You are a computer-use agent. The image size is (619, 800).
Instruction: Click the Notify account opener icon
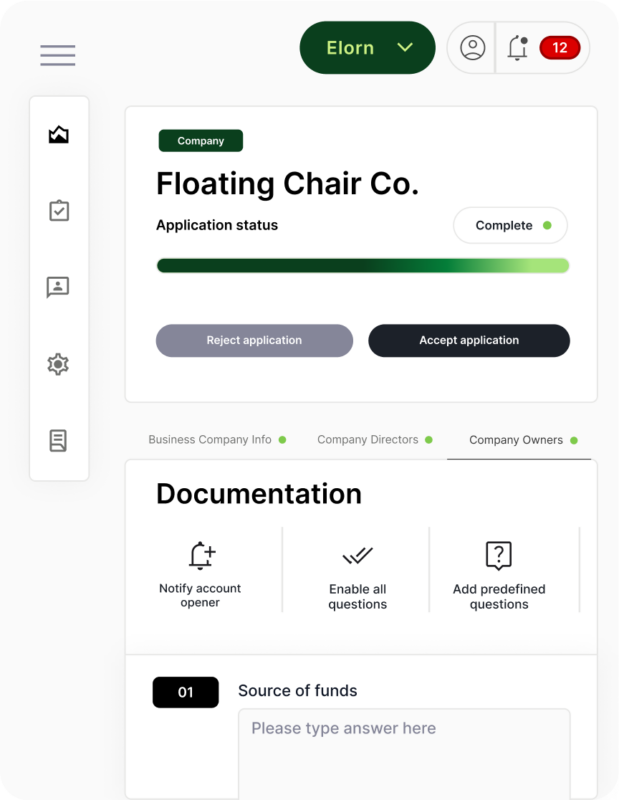click(x=201, y=556)
